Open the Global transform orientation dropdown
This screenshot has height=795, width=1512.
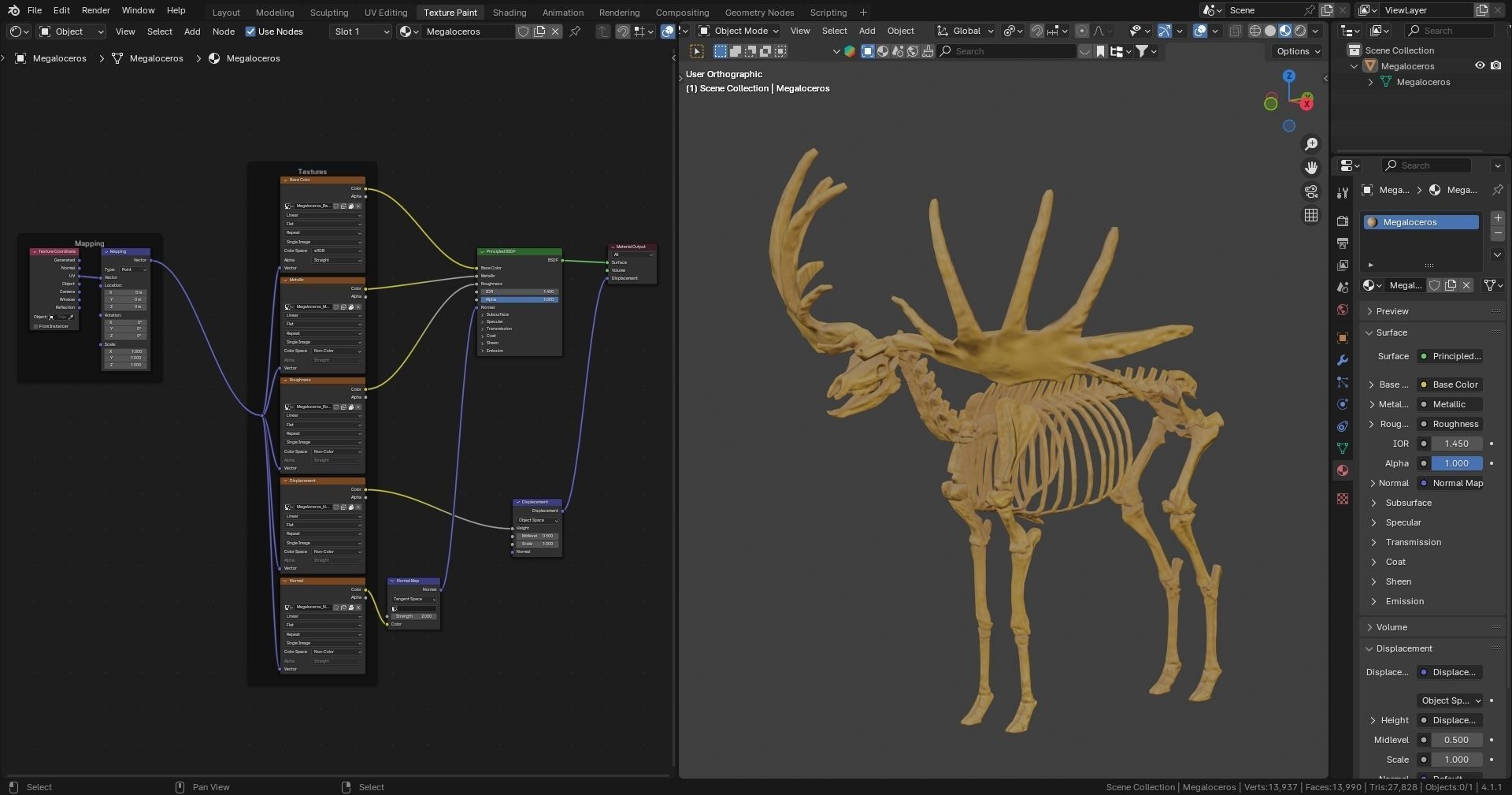coord(965,31)
